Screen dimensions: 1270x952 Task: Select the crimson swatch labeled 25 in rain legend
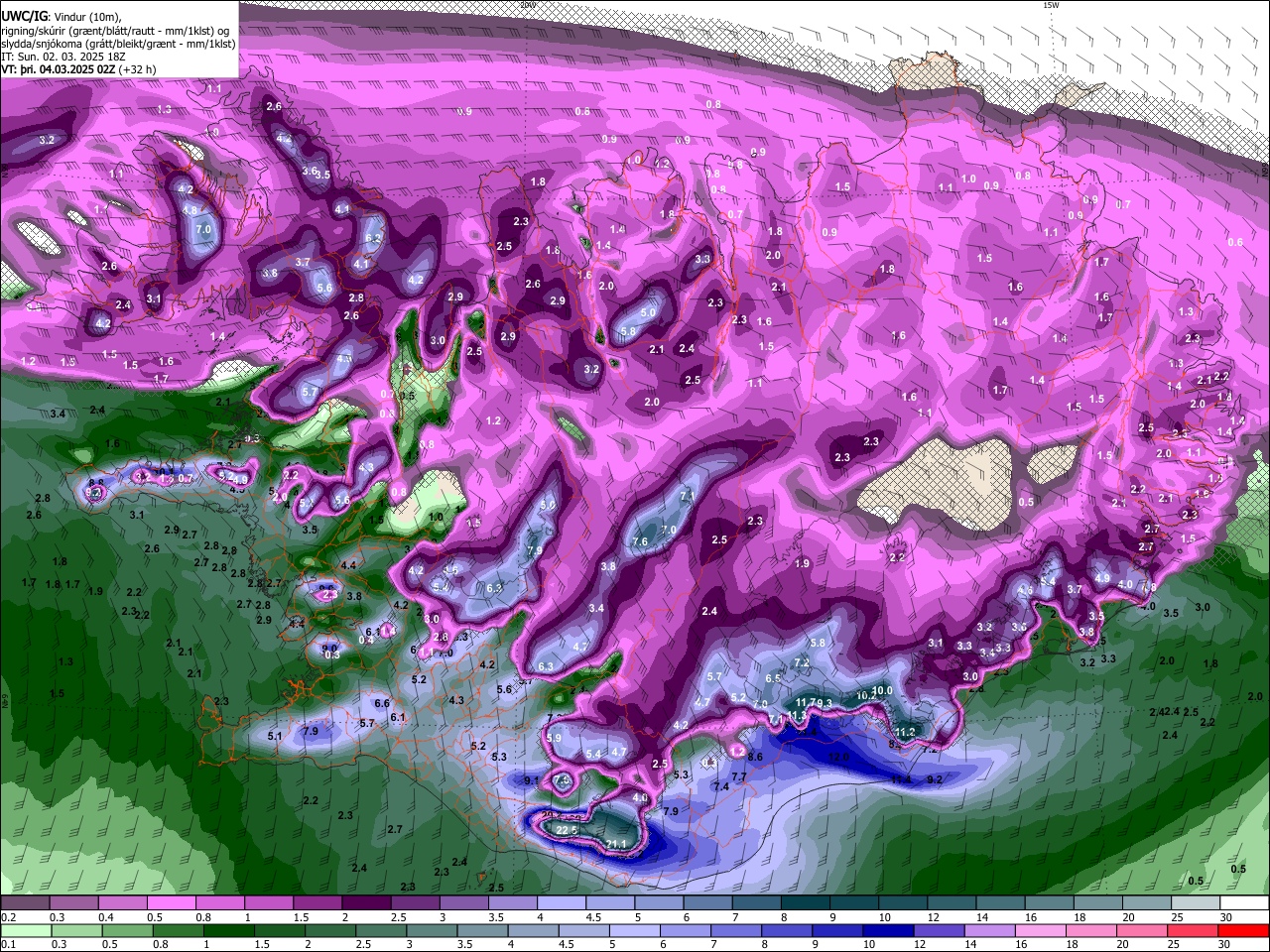(1193, 930)
